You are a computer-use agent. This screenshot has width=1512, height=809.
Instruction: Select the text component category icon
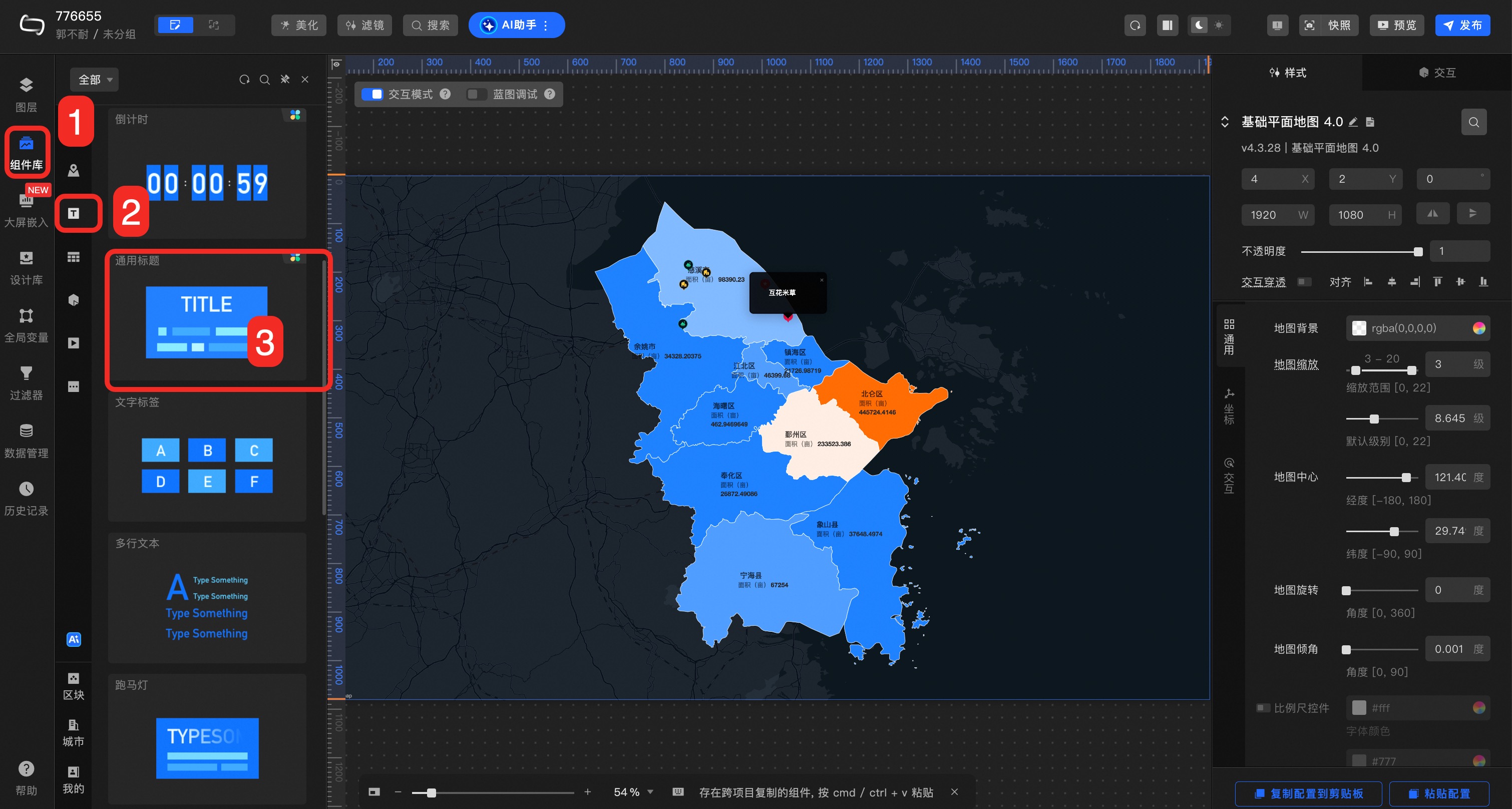[74, 213]
